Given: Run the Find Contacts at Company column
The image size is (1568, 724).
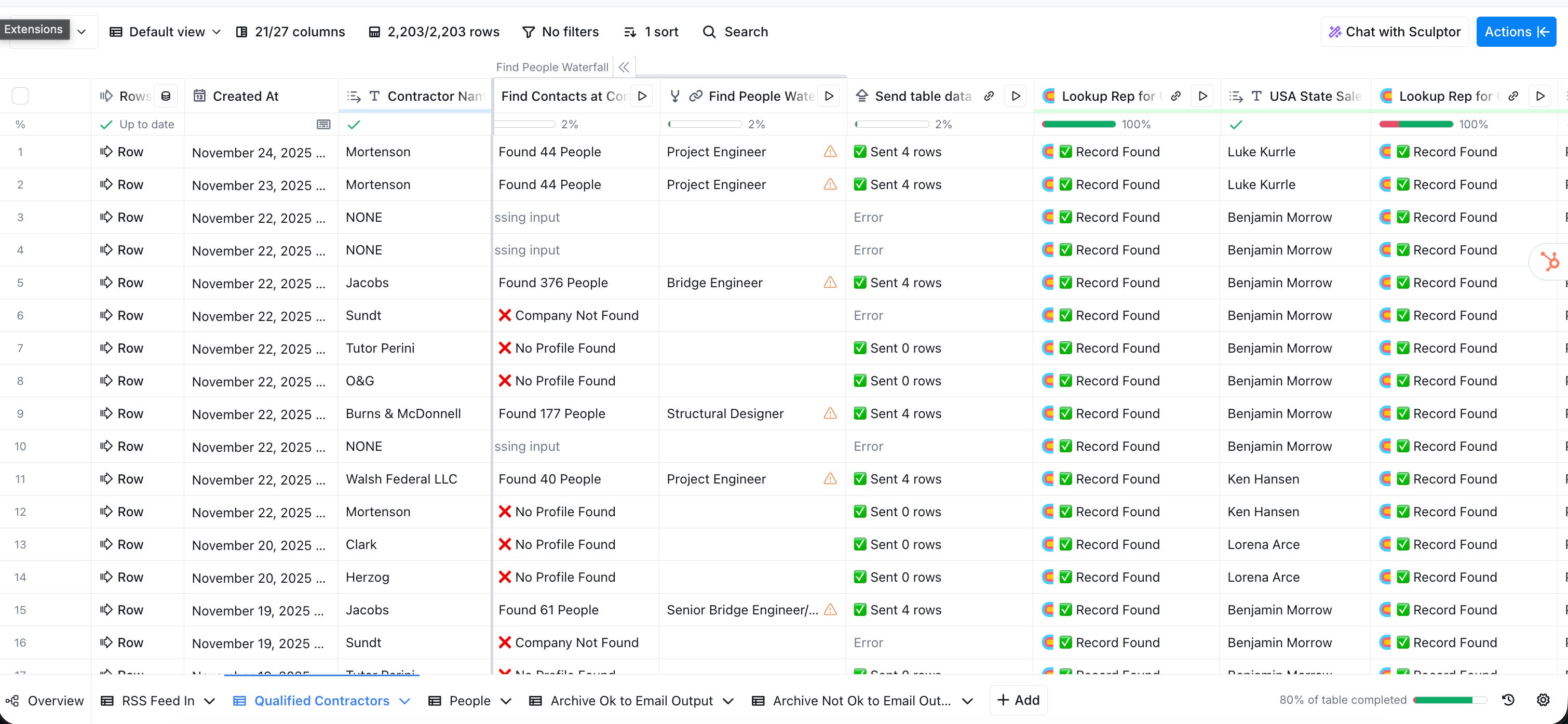Looking at the screenshot, I should pyautogui.click(x=642, y=96).
